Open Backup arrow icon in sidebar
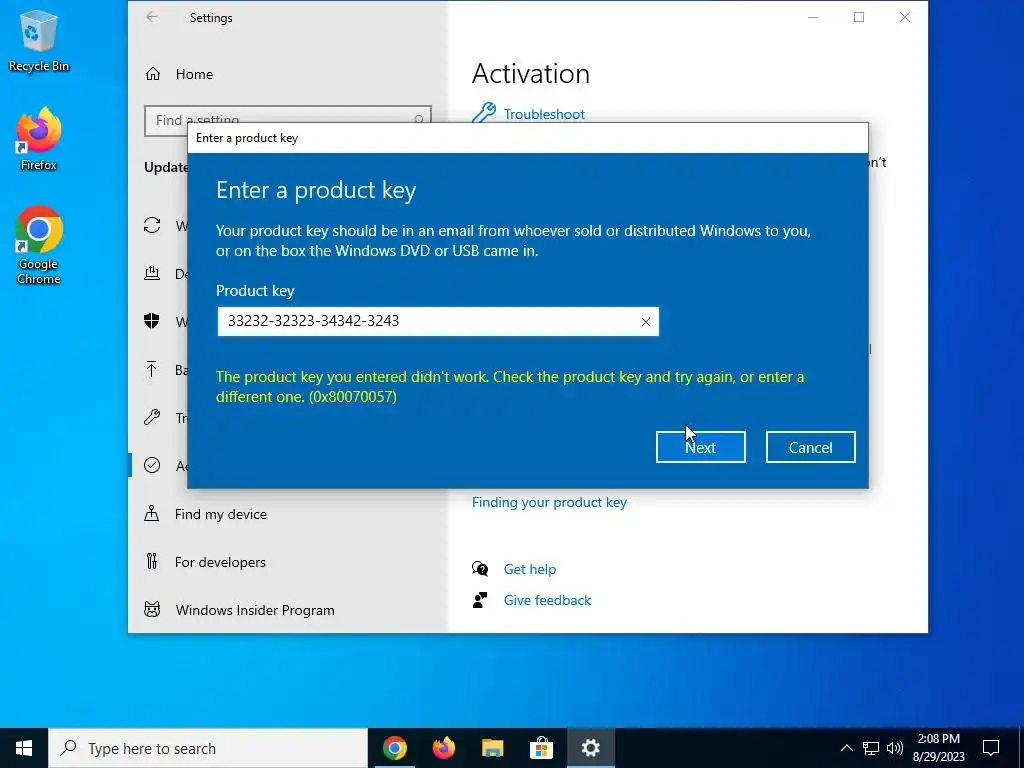The image size is (1024, 768). 152,369
